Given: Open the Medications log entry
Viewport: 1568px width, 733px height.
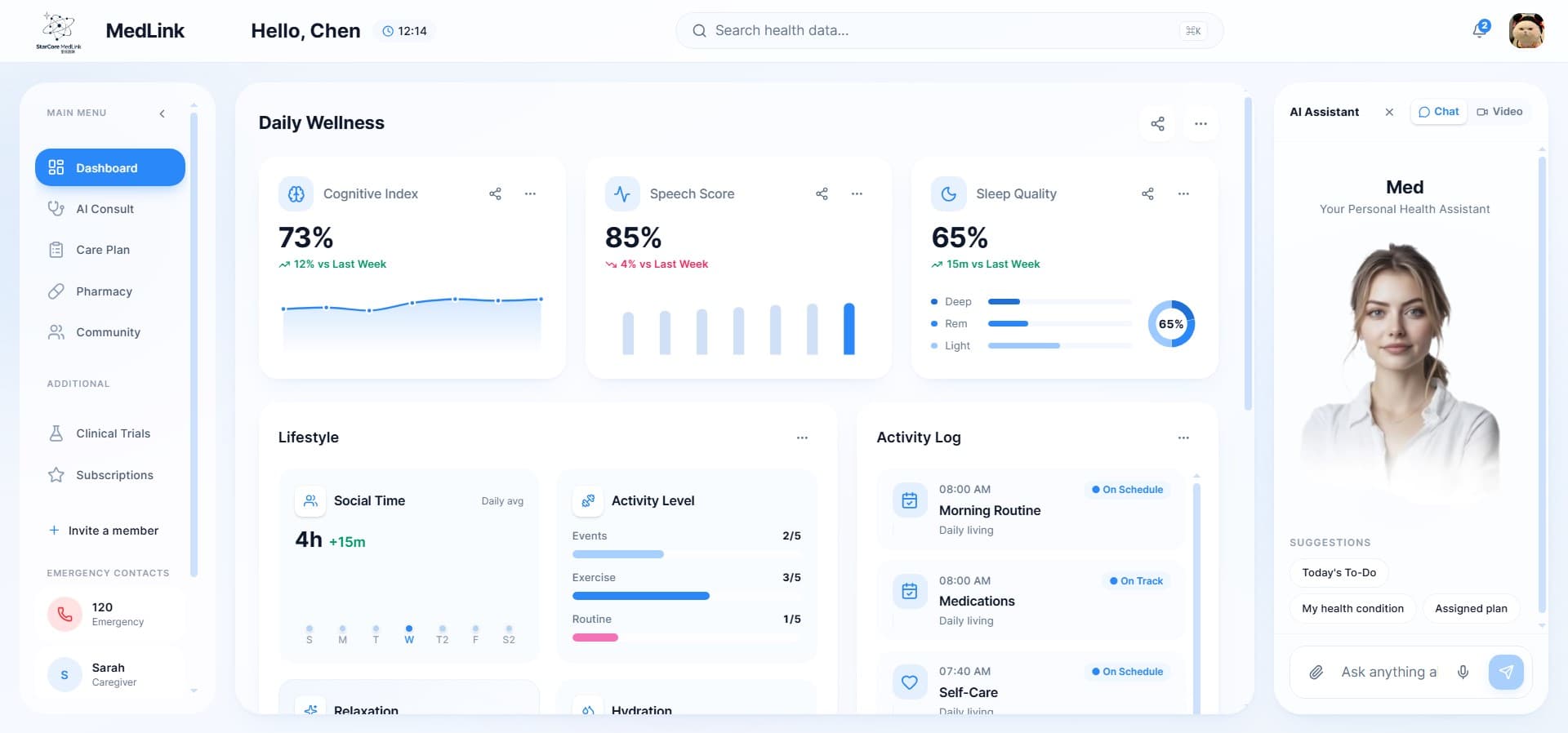Looking at the screenshot, I should tap(1031, 600).
